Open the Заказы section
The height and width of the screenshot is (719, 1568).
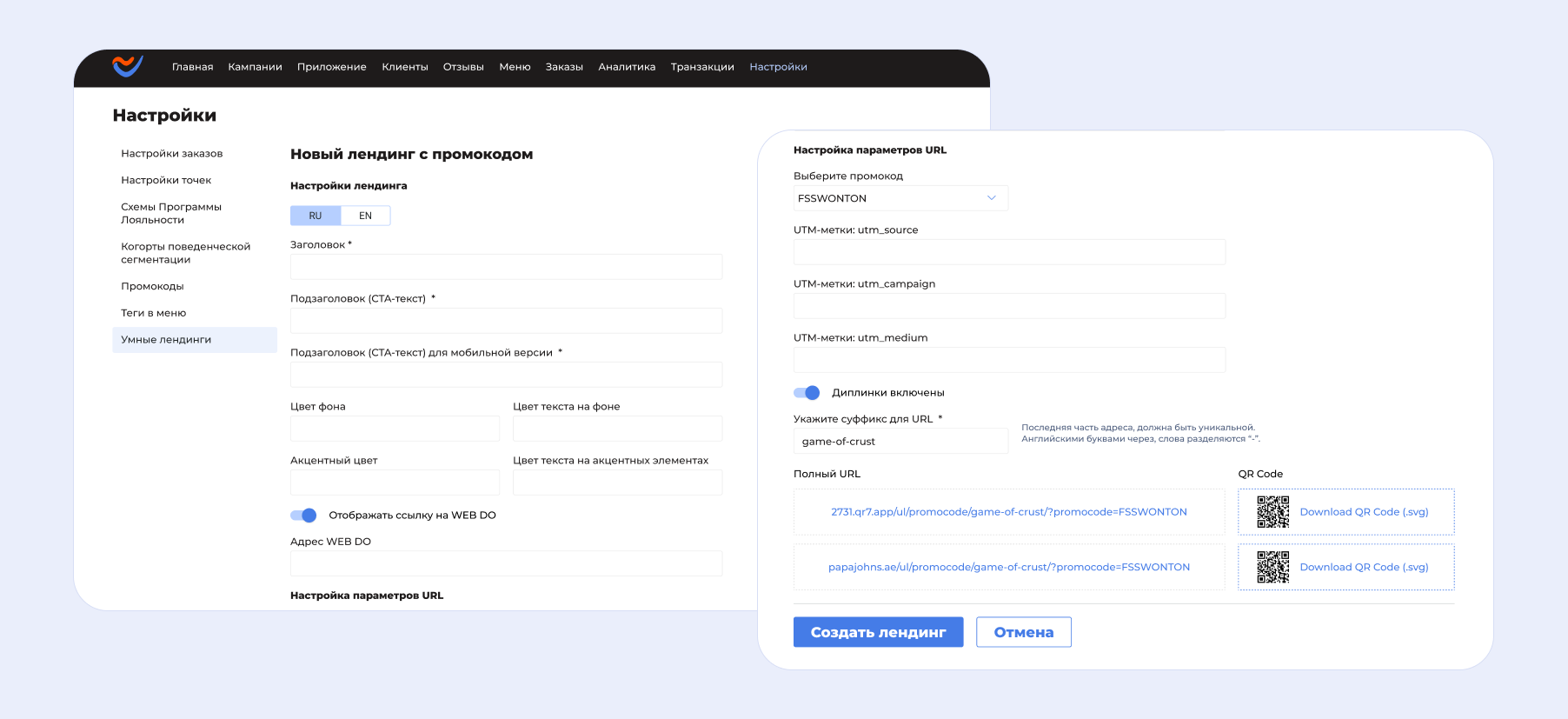(x=564, y=67)
